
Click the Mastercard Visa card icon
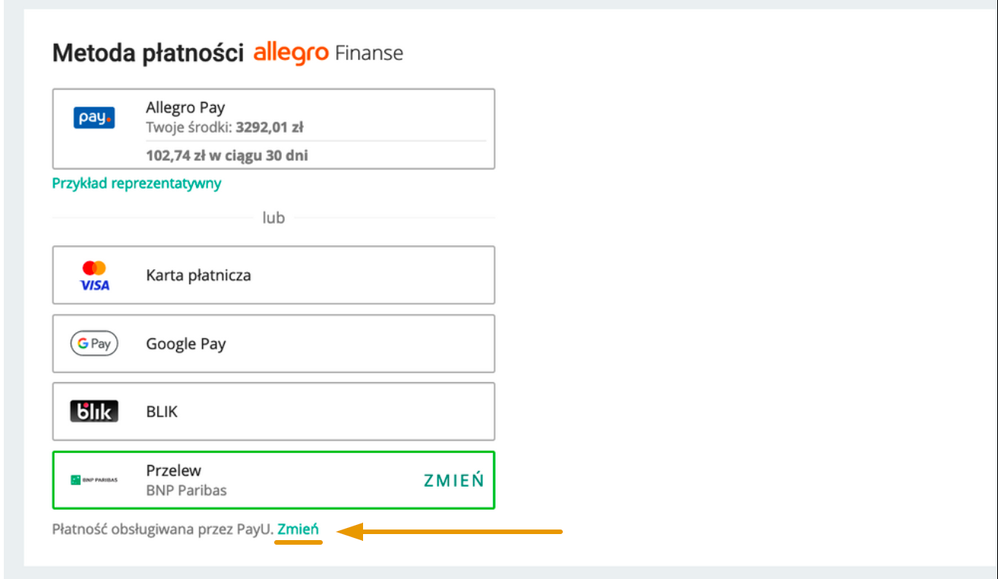click(x=94, y=276)
